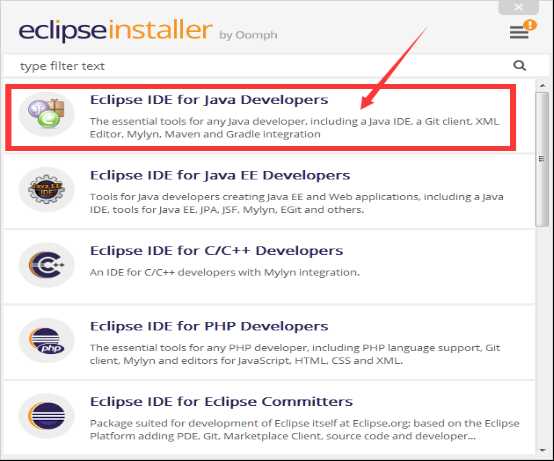The height and width of the screenshot is (461, 554).
Task: Click the PHP package icon
Action: coord(47,340)
